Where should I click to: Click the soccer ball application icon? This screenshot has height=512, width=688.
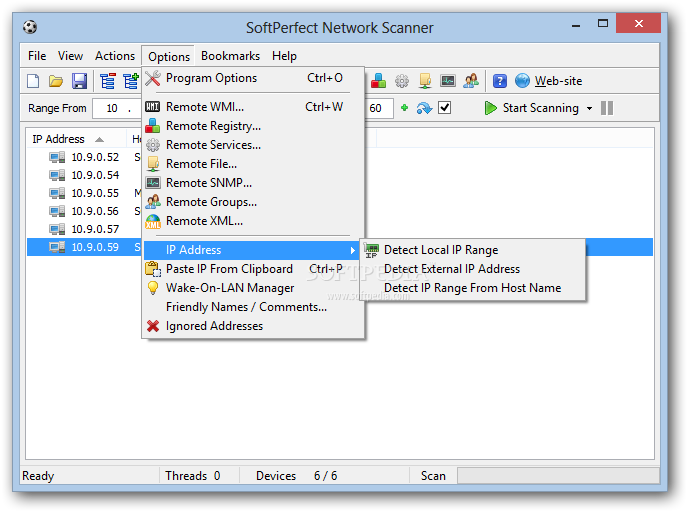point(30,27)
